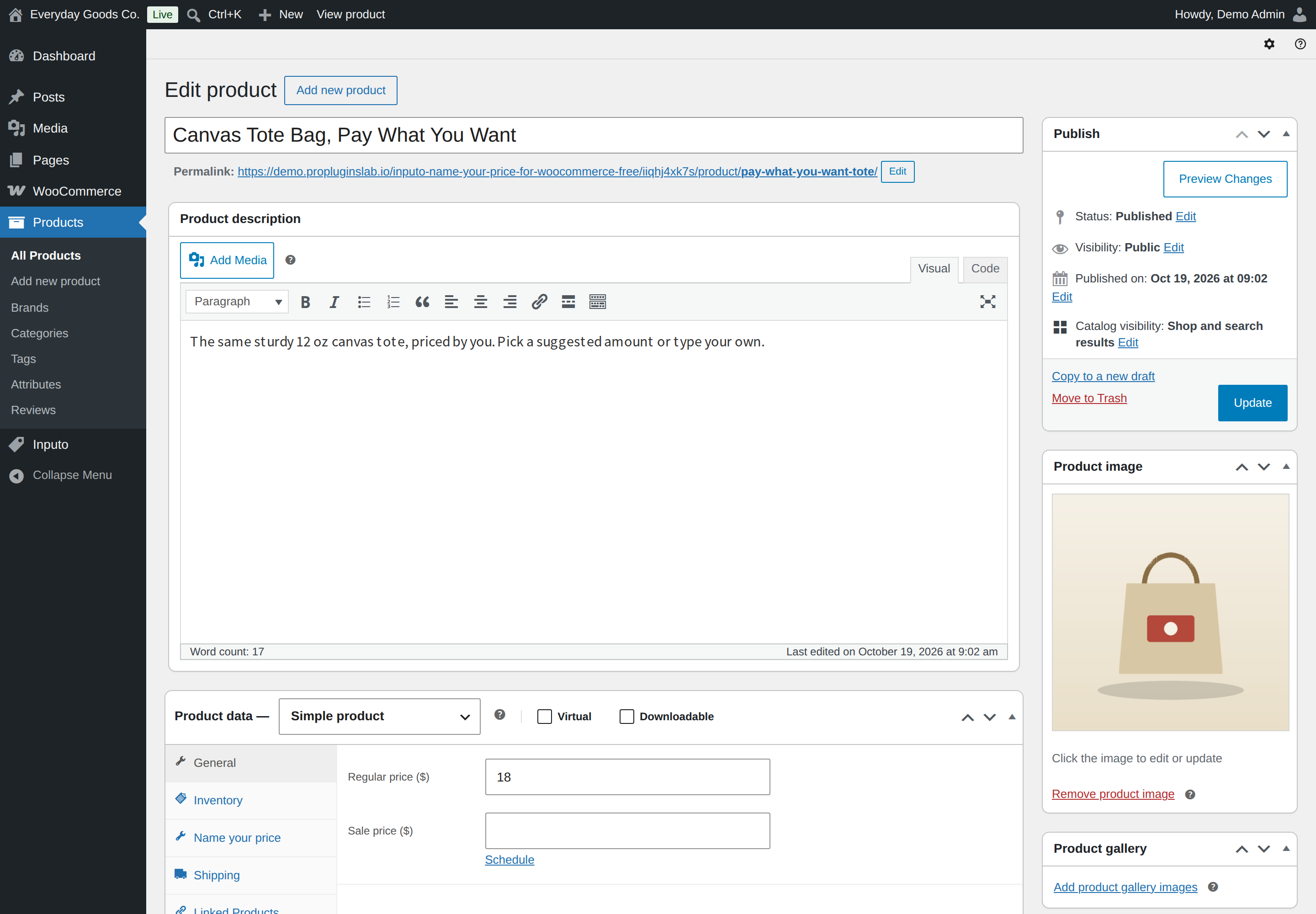Enter distraction-free fullscreen editor mode
The width and height of the screenshot is (1316, 914).
pyautogui.click(x=988, y=302)
